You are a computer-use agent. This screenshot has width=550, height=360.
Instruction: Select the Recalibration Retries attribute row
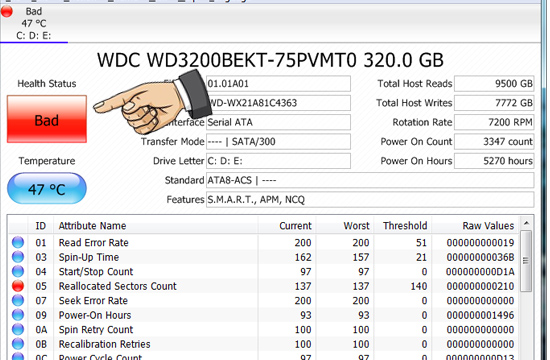264,344
